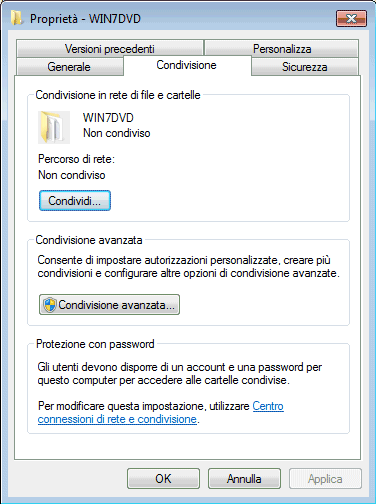Open the Personalizza tab

(x=282, y=49)
